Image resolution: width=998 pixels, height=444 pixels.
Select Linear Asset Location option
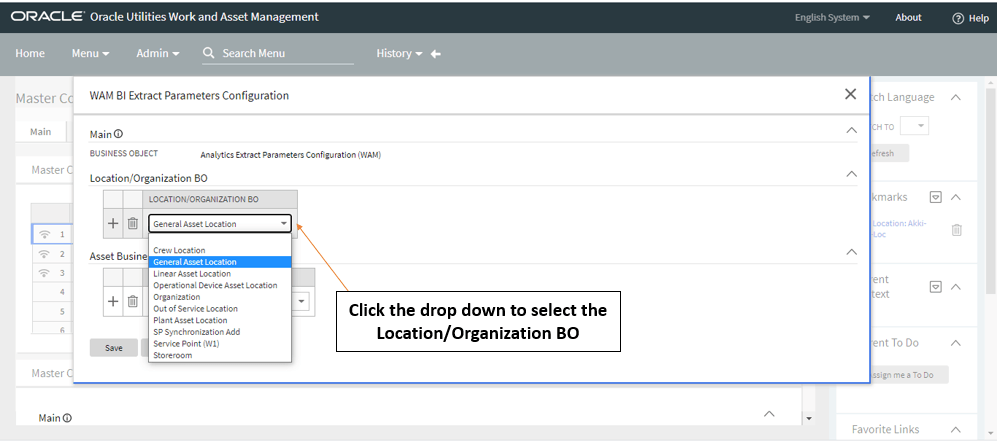220,274
